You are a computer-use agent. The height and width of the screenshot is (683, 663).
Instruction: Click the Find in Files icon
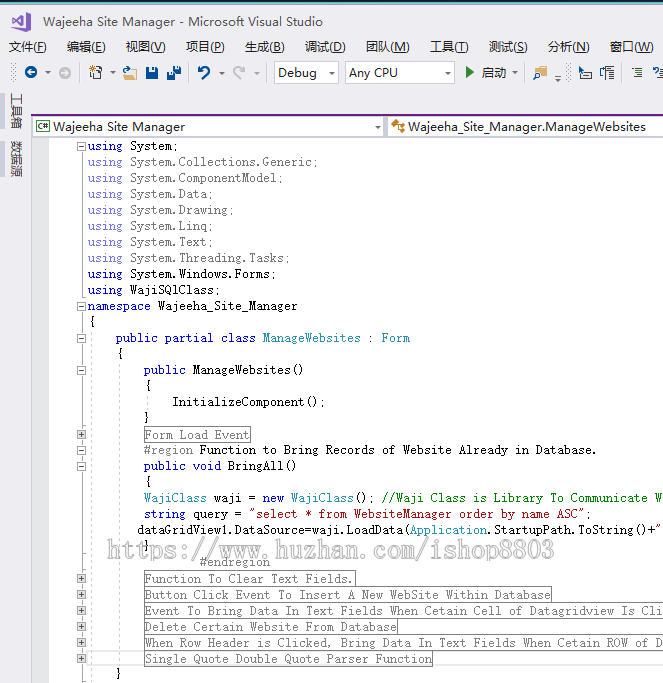tap(540, 73)
